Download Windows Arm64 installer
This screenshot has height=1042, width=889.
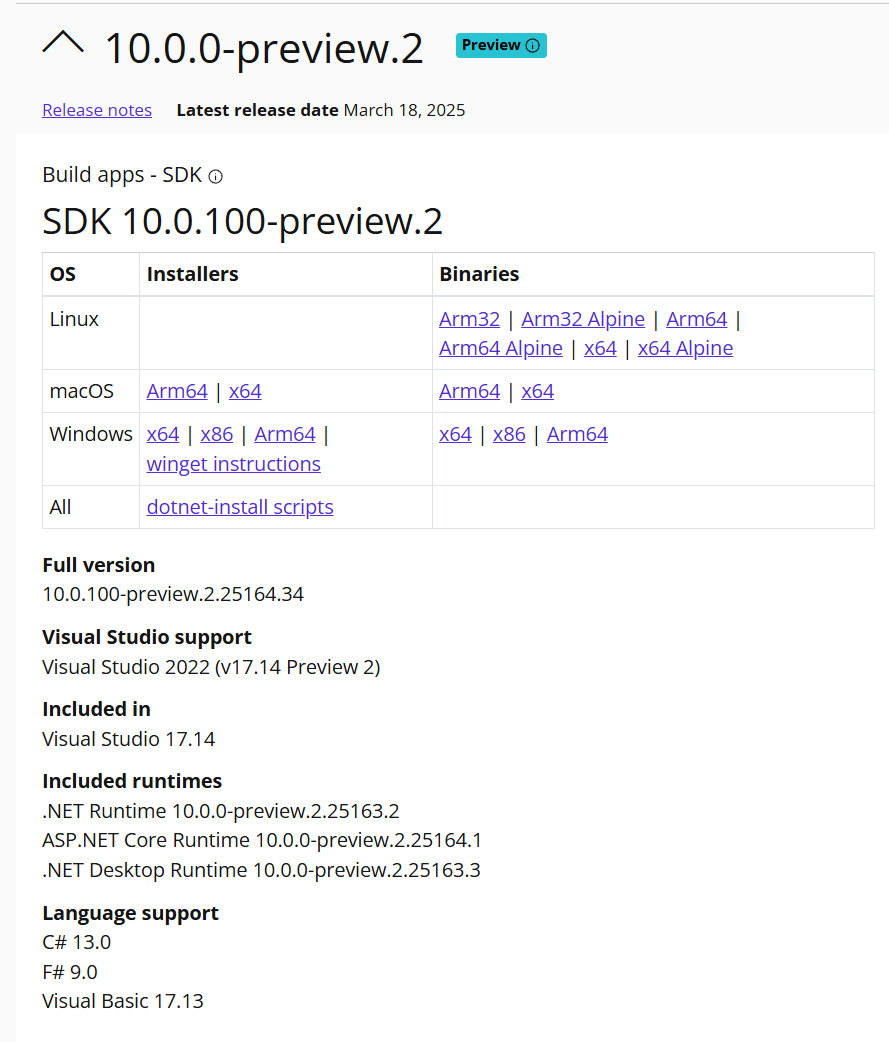point(284,434)
